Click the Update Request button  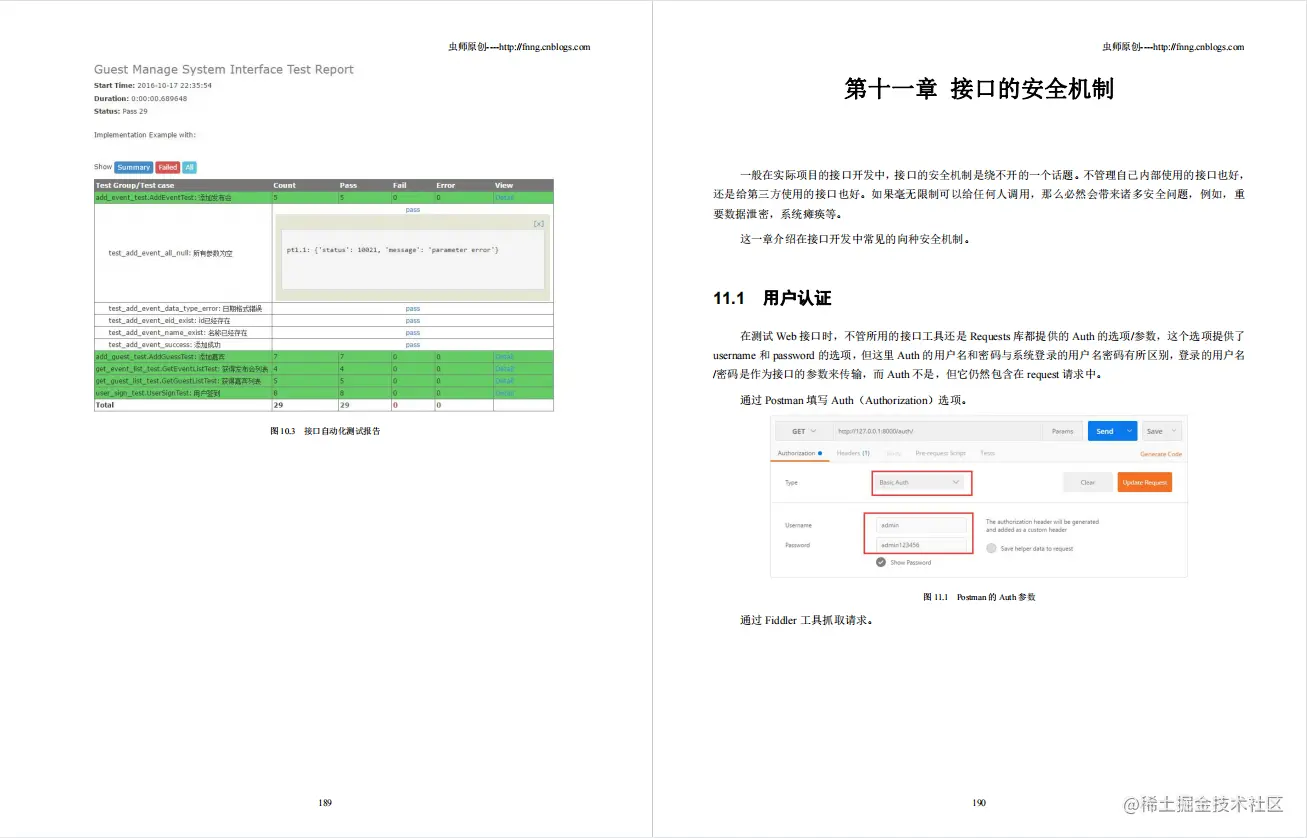(x=1145, y=482)
